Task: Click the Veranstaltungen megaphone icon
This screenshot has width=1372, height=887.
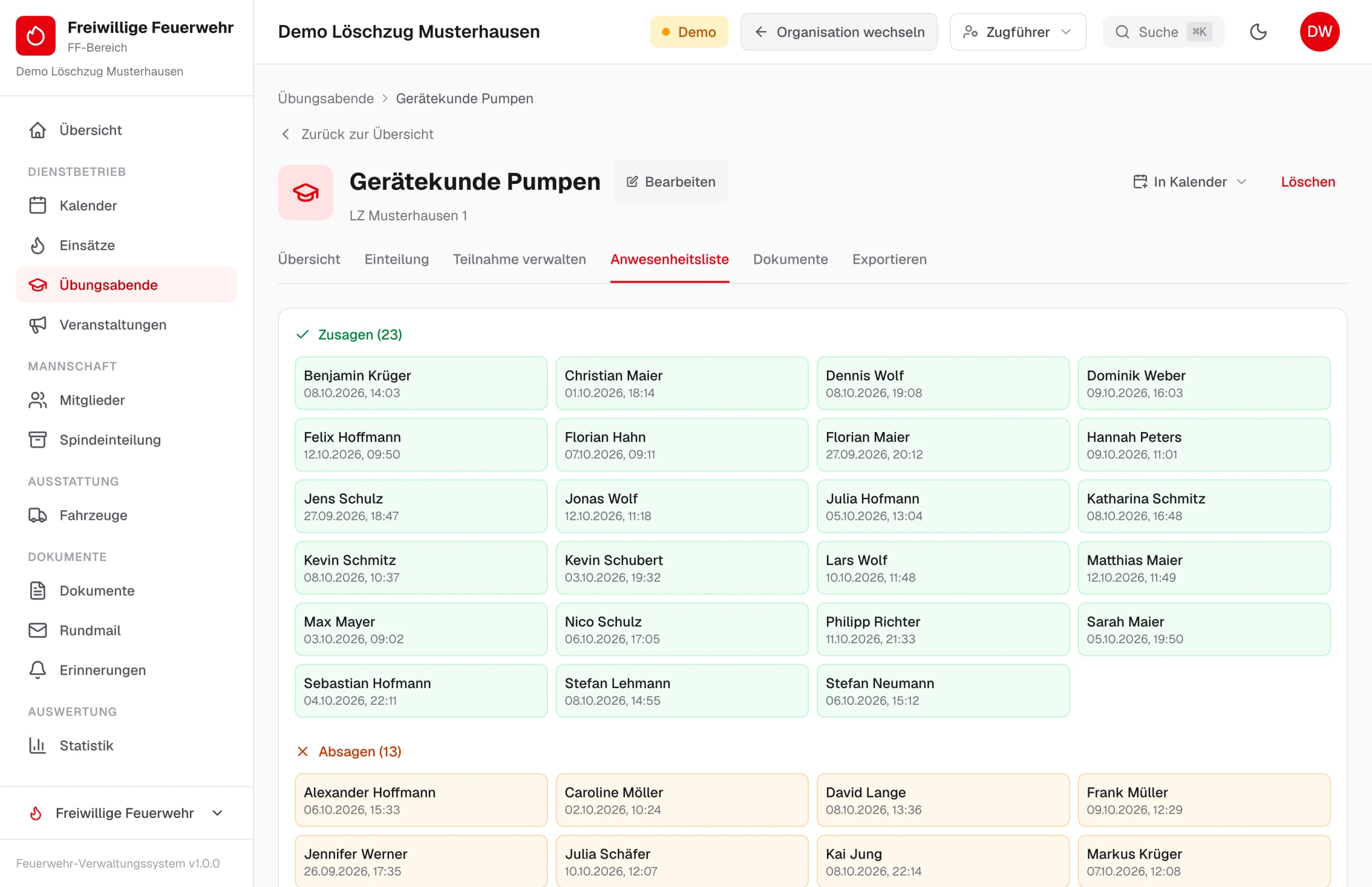Action: click(x=38, y=325)
